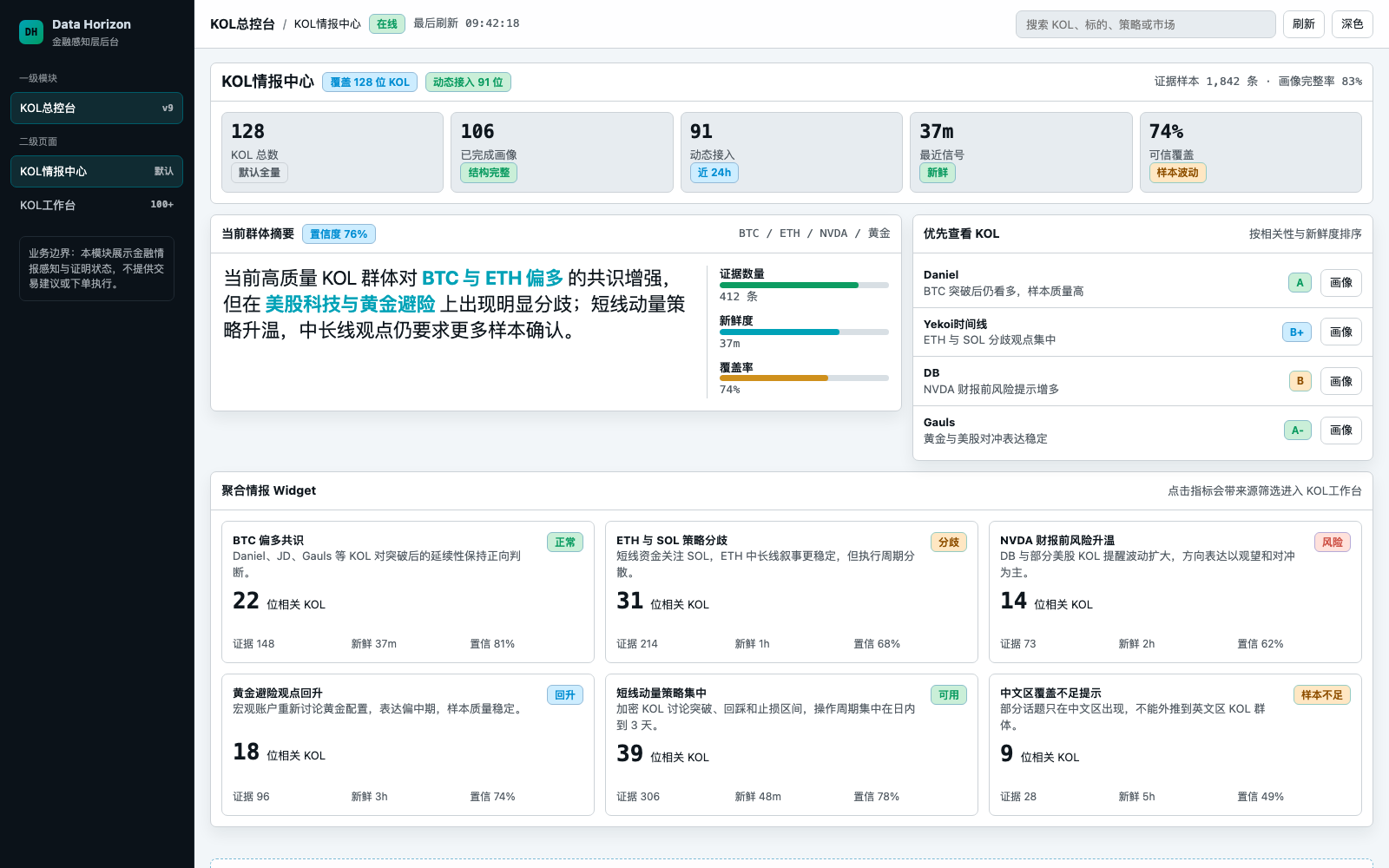Click 39 位相关 KOL metric
This screenshot has width=1389, height=868.
tap(662, 754)
